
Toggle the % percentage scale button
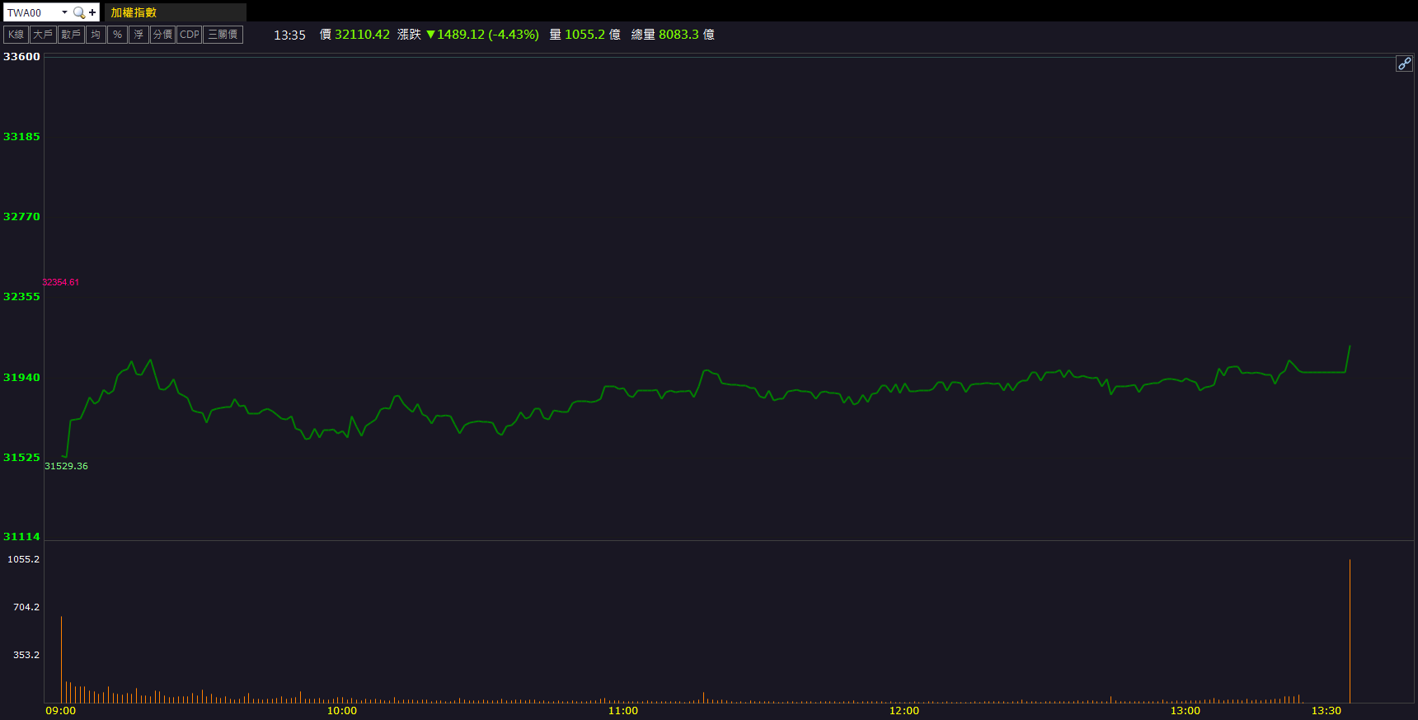pos(117,35)
